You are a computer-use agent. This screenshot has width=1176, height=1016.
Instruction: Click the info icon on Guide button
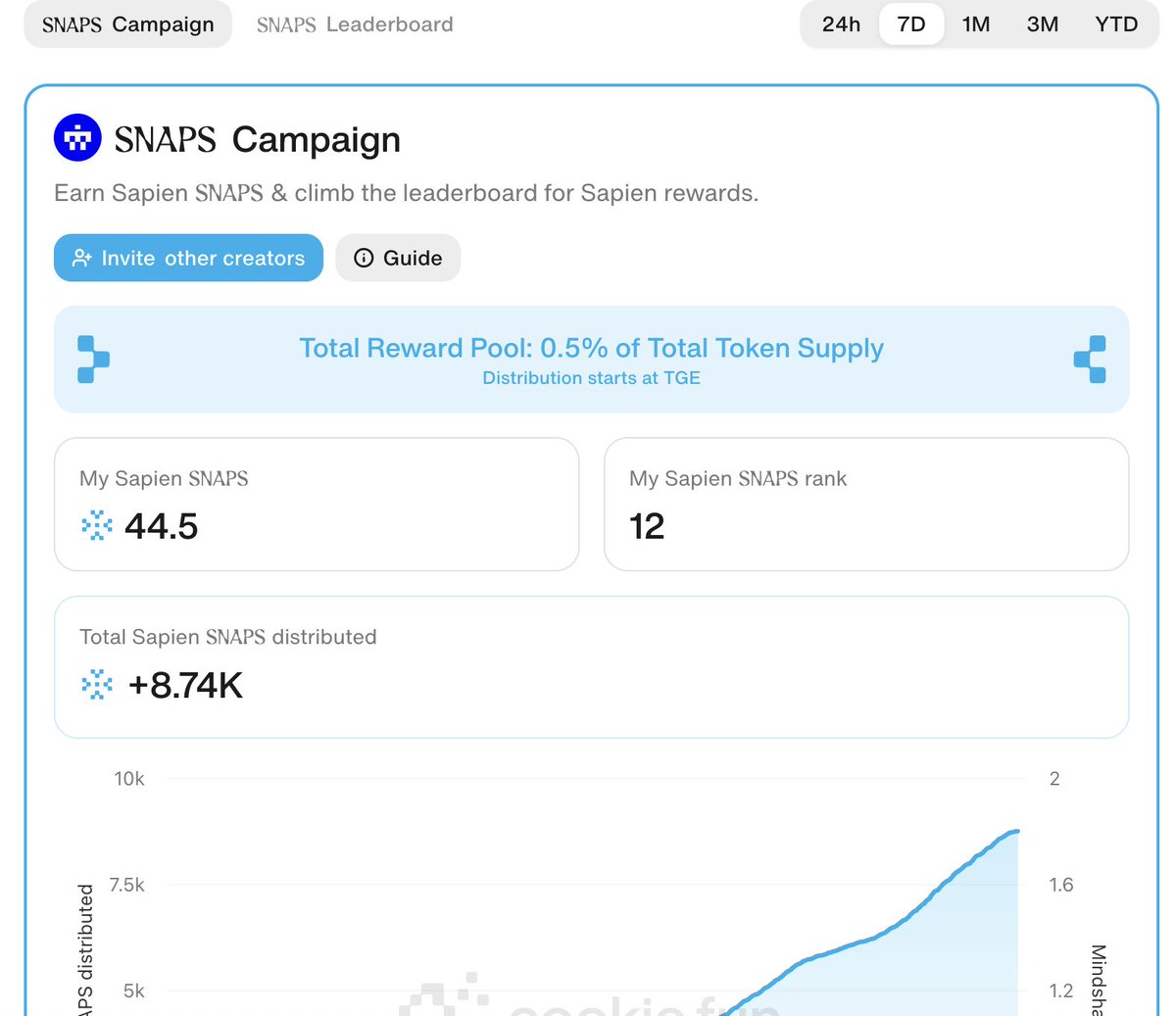pos(364,258)
